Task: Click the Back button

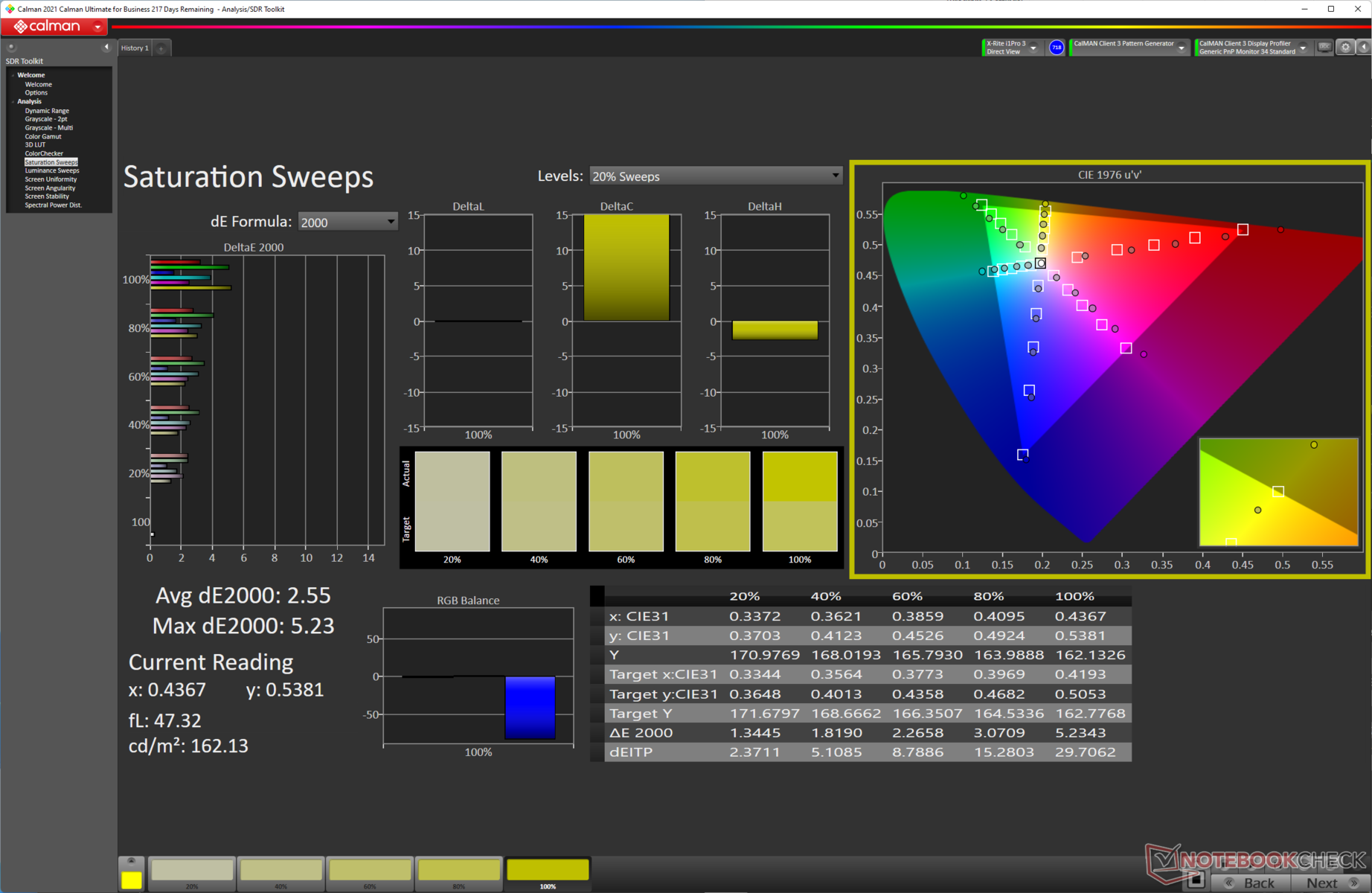Action: coord(1259,883)
